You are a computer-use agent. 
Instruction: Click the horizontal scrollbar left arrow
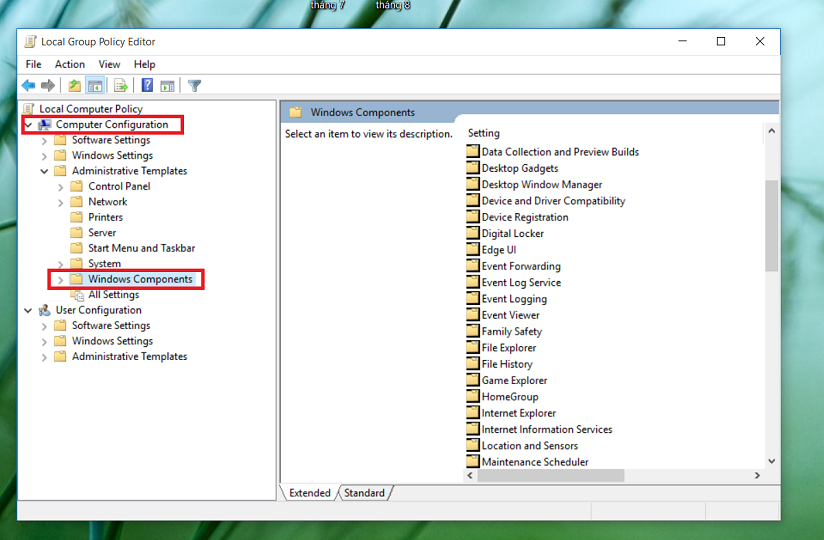(x=470, y=475)
